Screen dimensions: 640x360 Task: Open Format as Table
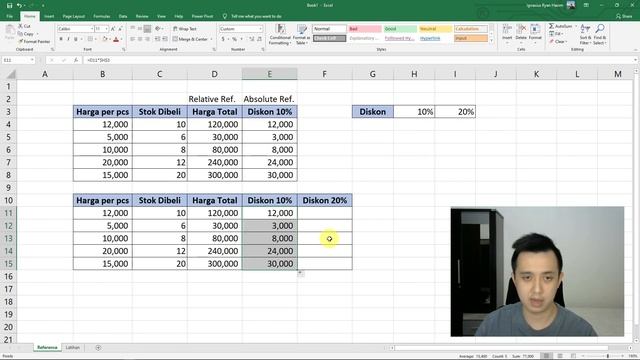(x=302, y=34)
